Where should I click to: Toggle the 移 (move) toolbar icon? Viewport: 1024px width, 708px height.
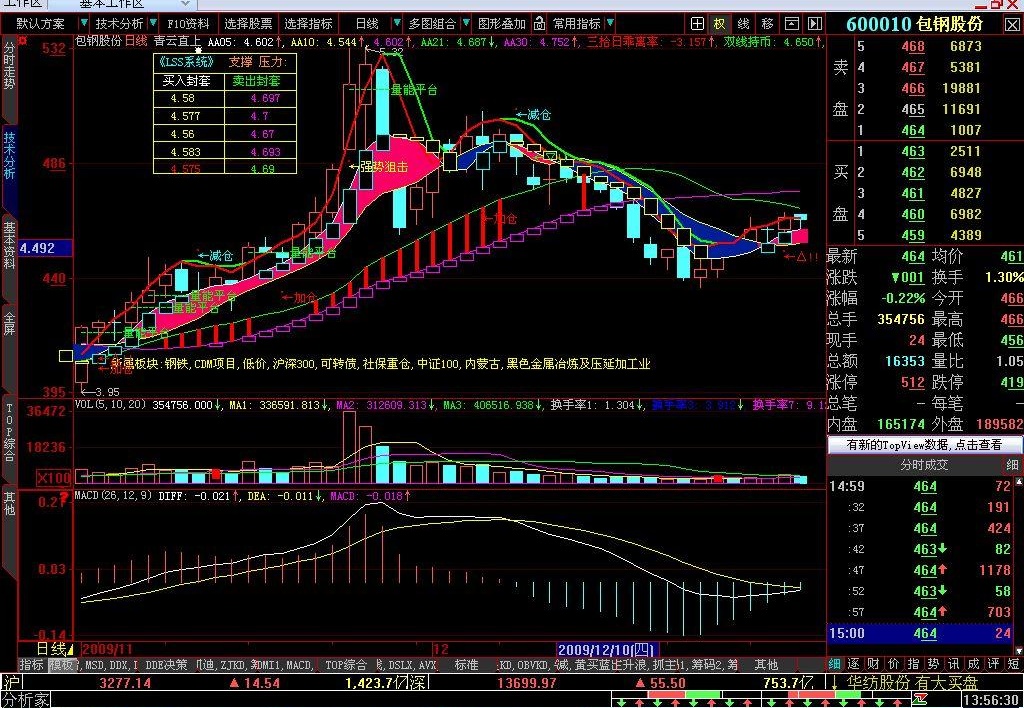767,24
